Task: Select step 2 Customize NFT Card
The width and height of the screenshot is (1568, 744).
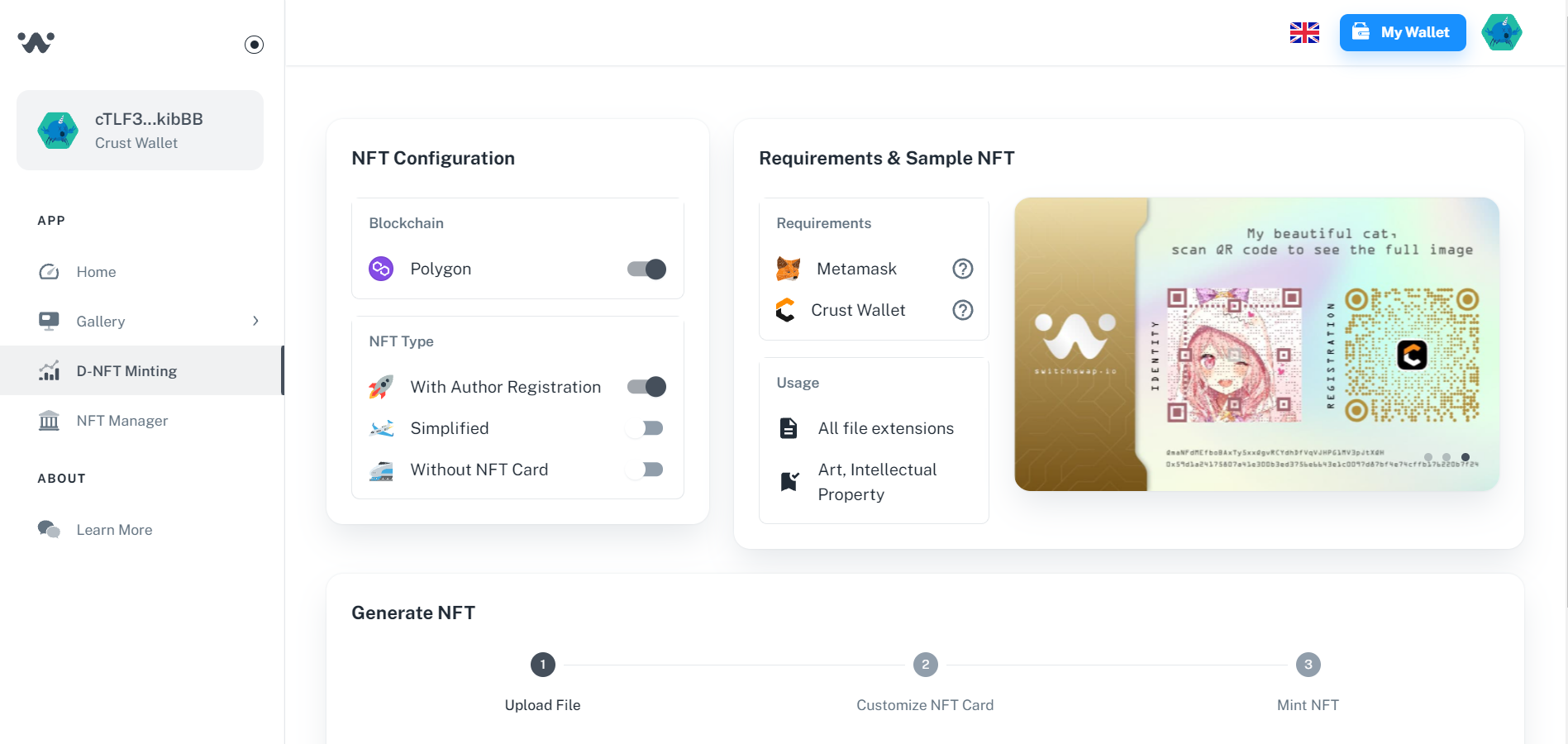Action: [x=925, y=665]
